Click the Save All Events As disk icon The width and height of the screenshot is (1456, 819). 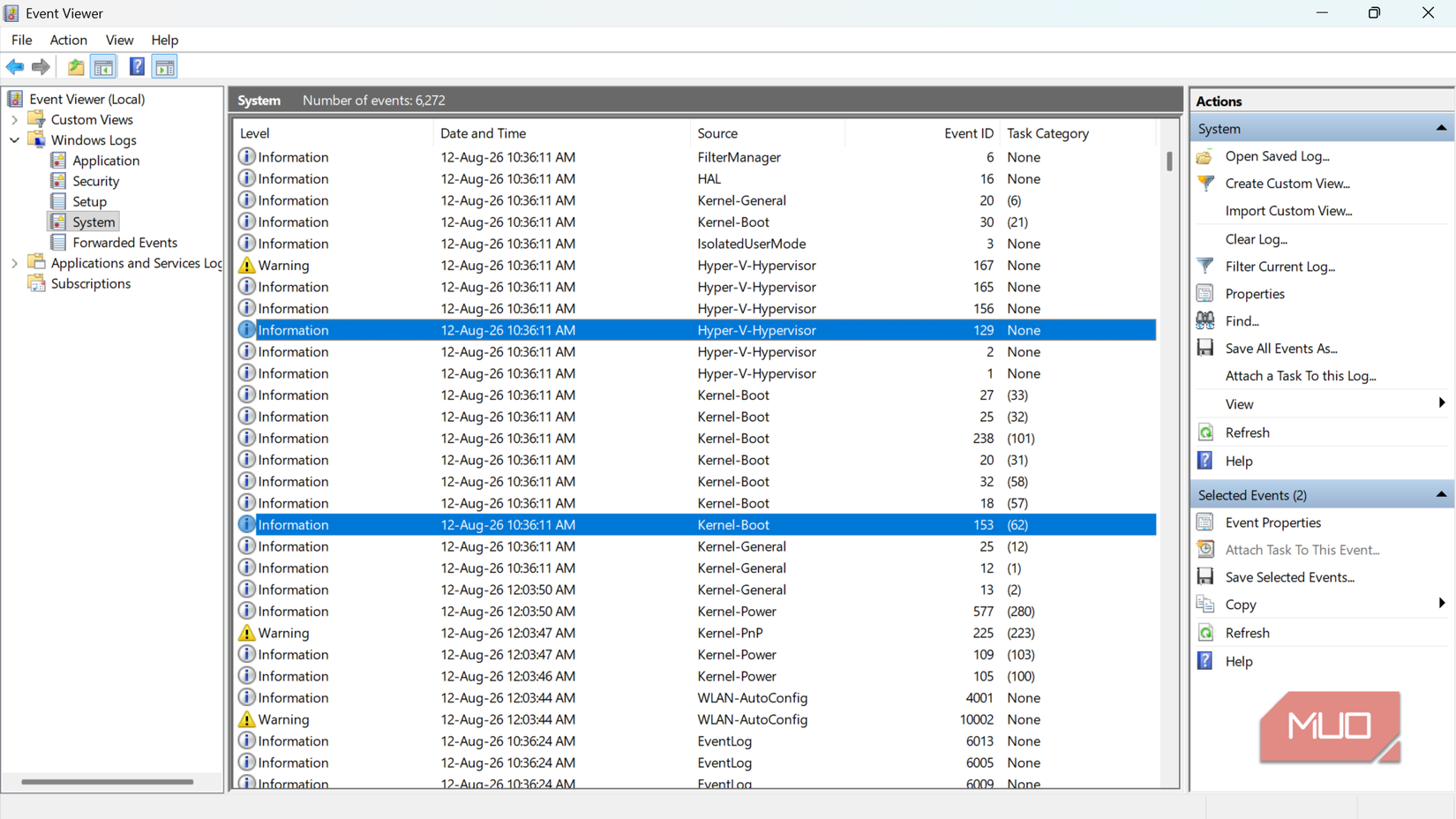(1205, 348)
